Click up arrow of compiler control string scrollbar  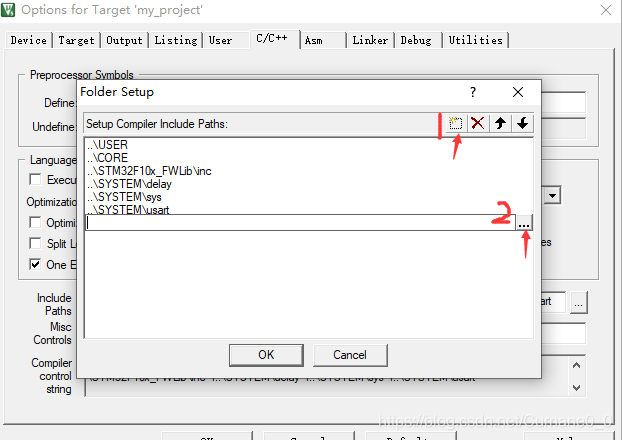point(576,365)
